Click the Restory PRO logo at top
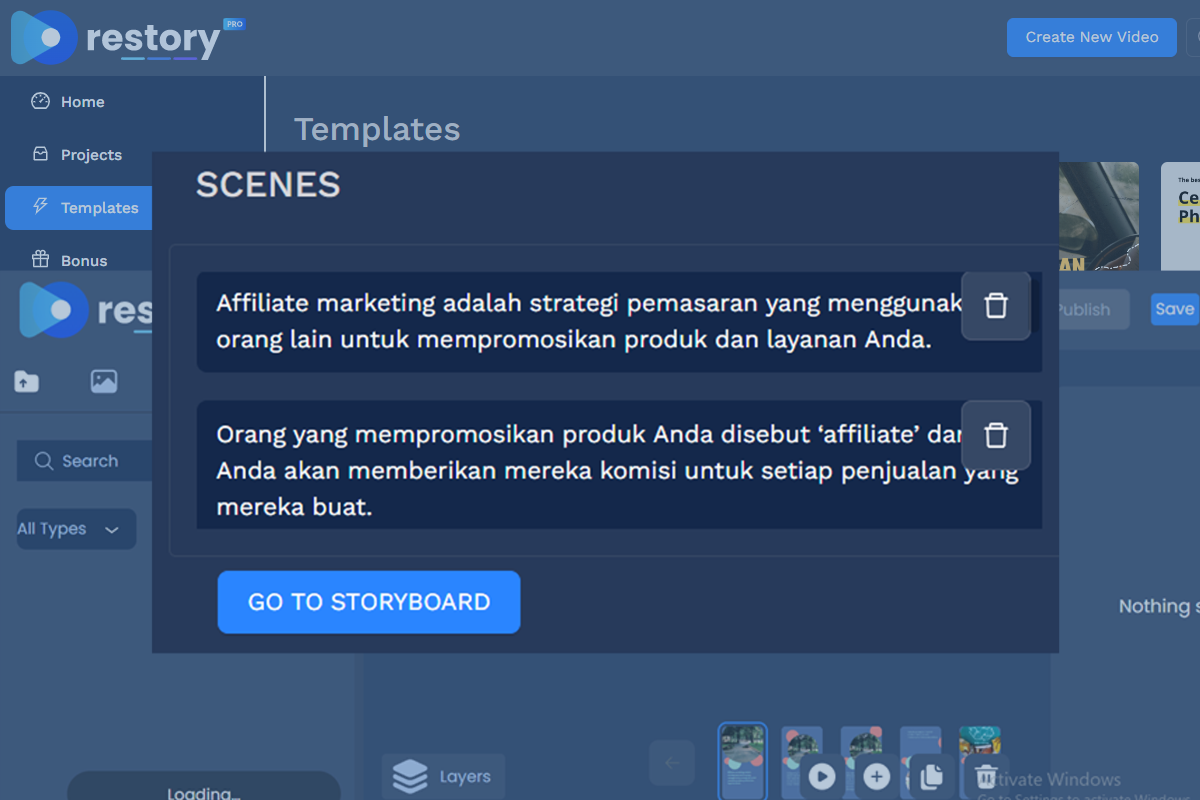Viewport: 1200px width, 800px height. 128,38
